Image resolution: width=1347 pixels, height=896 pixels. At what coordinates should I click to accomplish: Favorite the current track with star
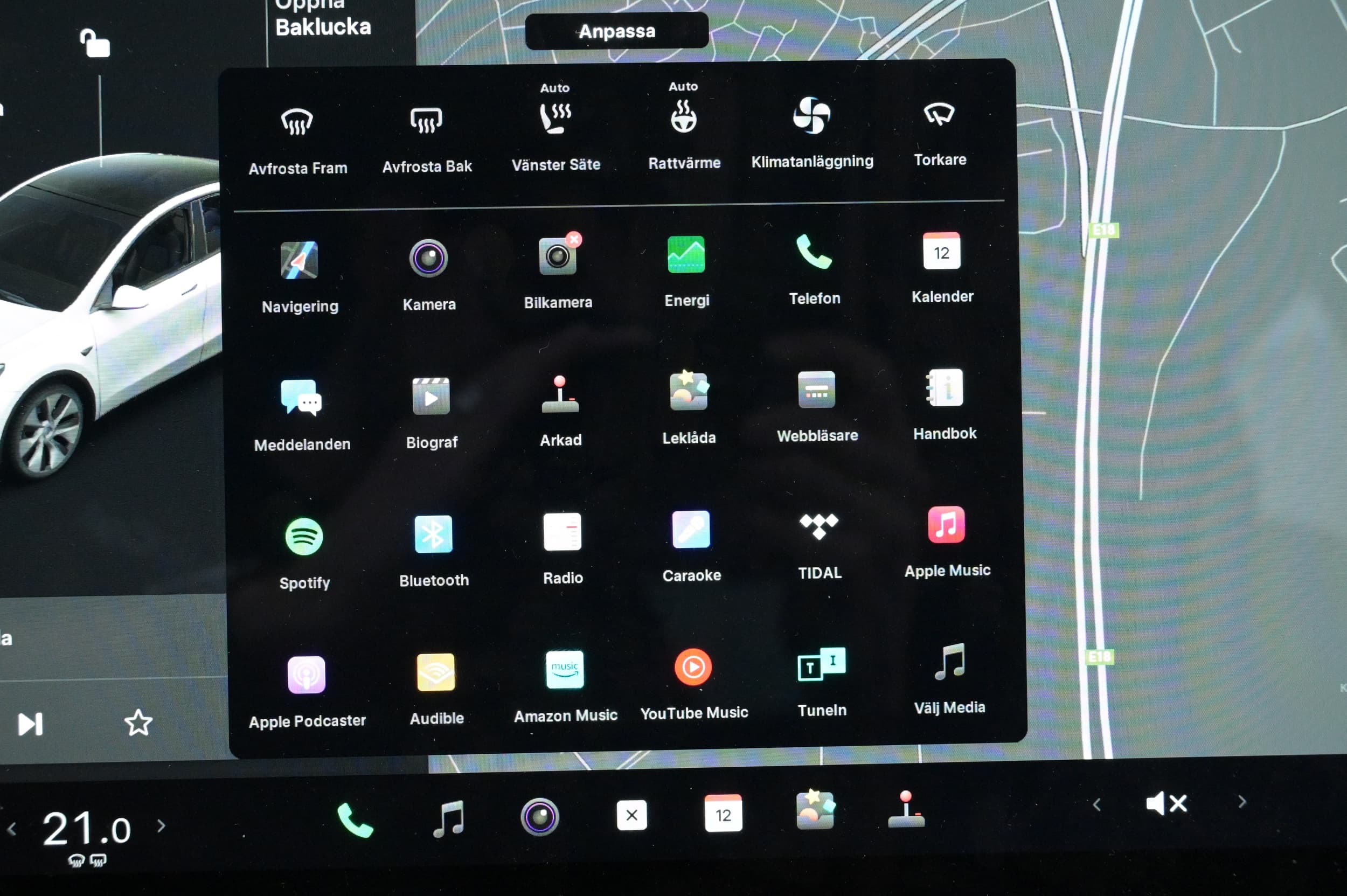[138, 723]
